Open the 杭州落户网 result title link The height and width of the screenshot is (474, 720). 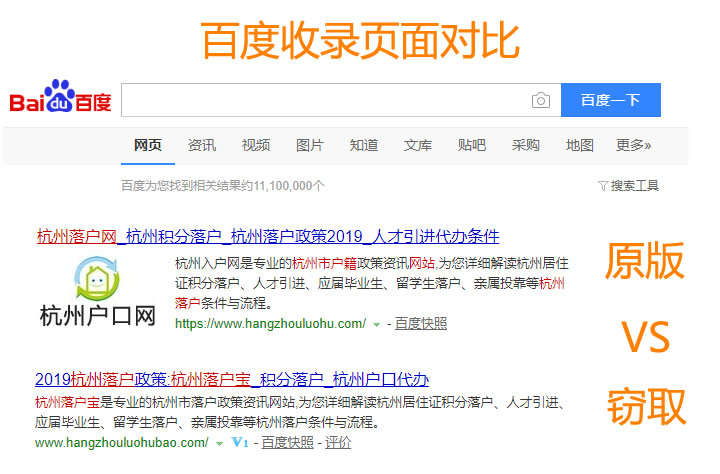268,237
